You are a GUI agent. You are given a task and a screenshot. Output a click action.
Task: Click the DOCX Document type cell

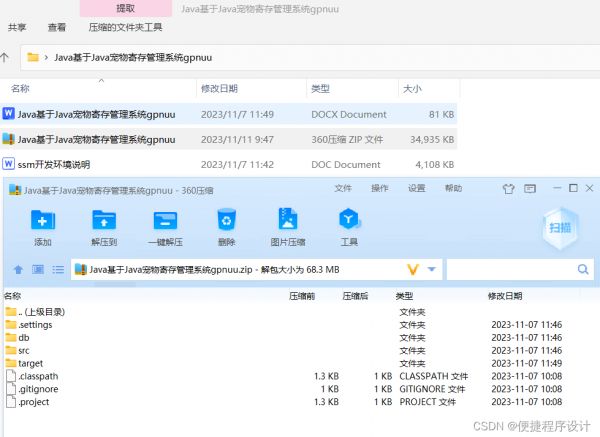(349, 114)
